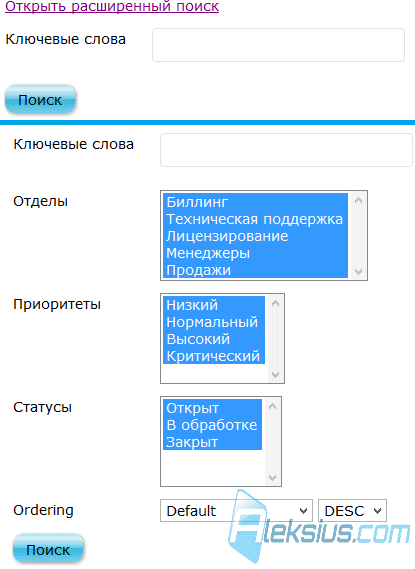This screenshot has height=569, width=415.
Task: Select В обработке status option
Action: (213, 425)
